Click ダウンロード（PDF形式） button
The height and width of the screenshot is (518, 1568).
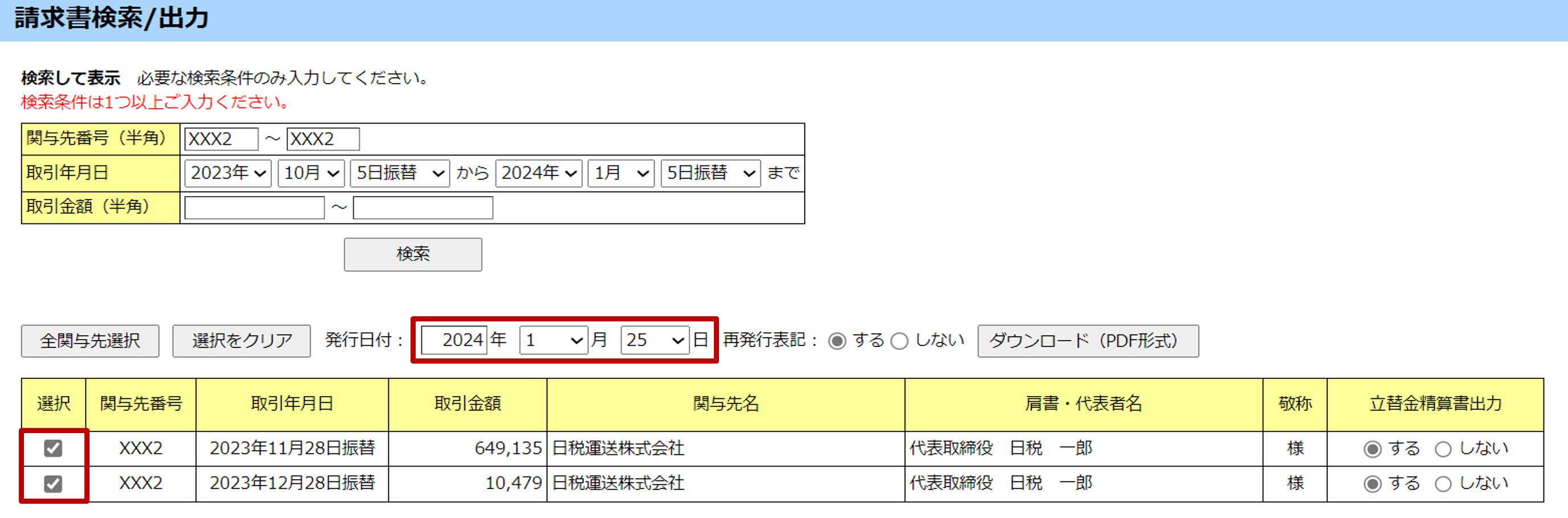[x=1087, y=340]
